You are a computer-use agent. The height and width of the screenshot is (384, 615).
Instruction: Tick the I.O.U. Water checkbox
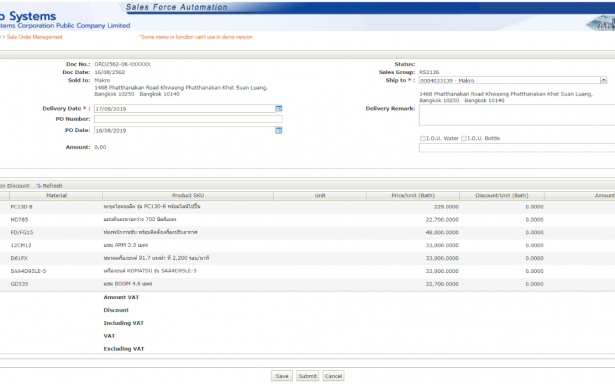[422, 138]
